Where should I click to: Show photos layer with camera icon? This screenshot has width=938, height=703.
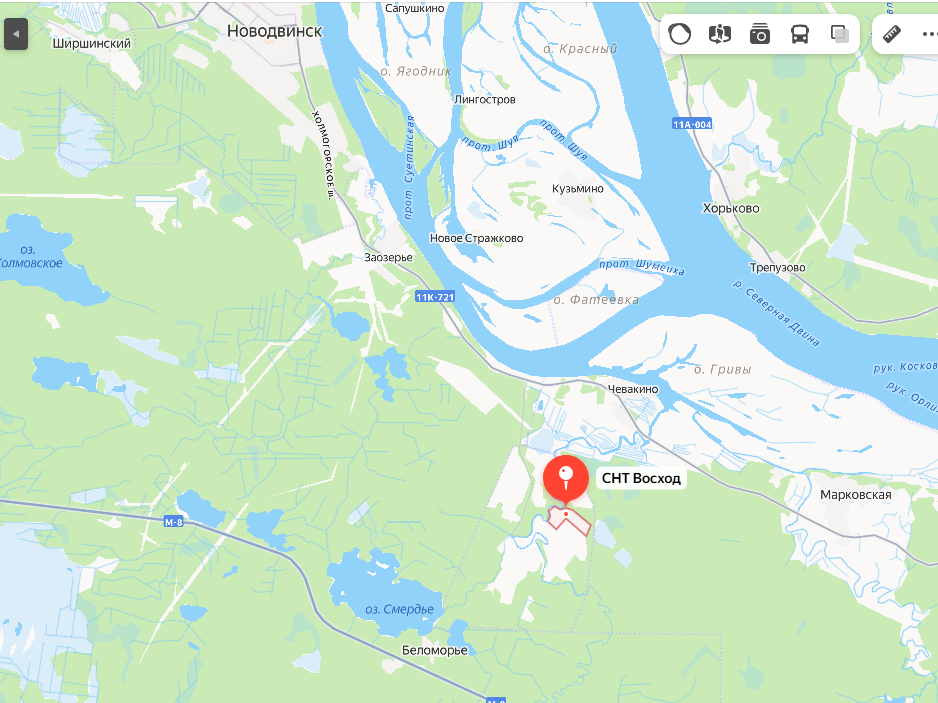pyautogui.click(x=760, y=34)
